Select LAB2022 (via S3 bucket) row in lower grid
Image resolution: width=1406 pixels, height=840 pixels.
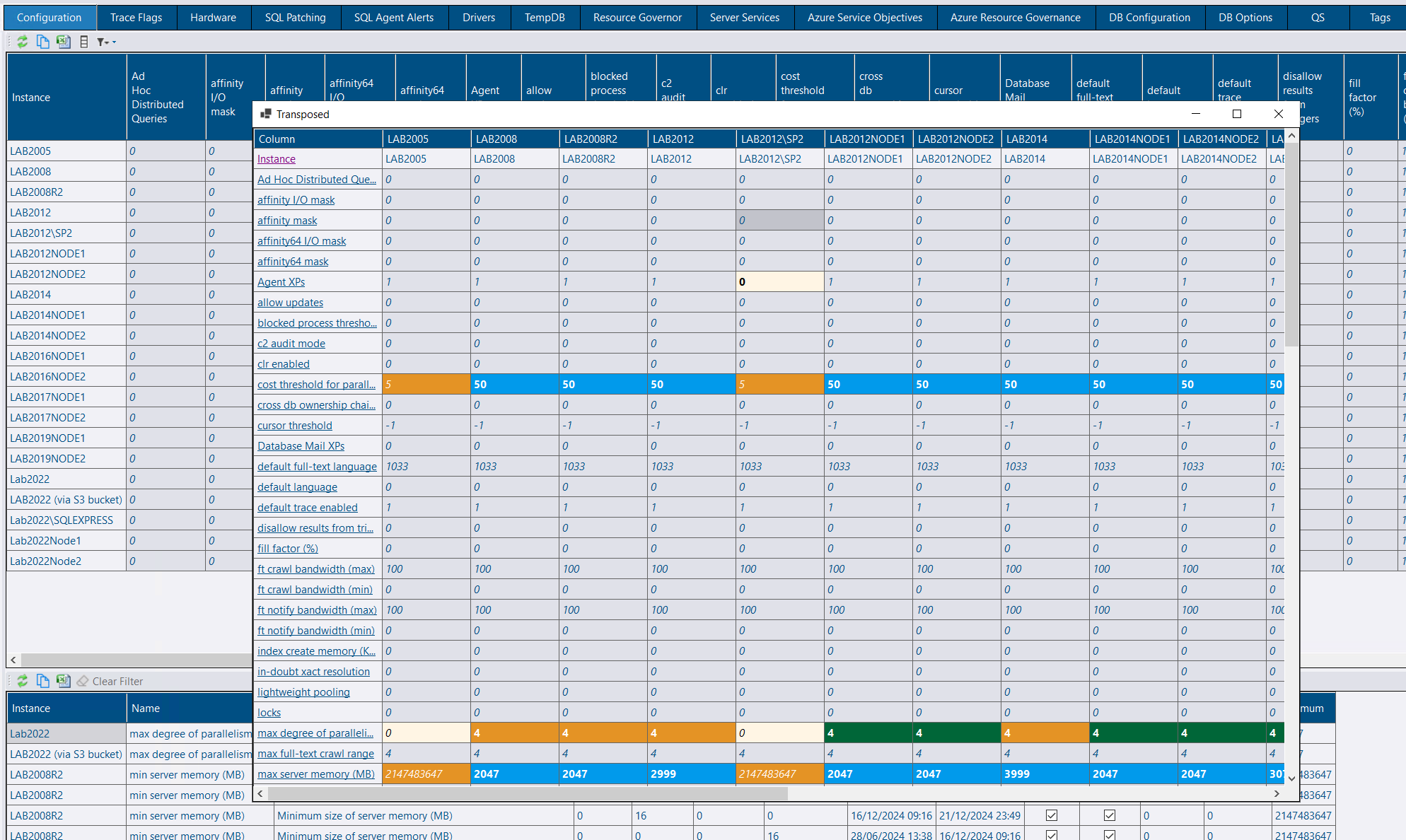[x=66, y=754]
